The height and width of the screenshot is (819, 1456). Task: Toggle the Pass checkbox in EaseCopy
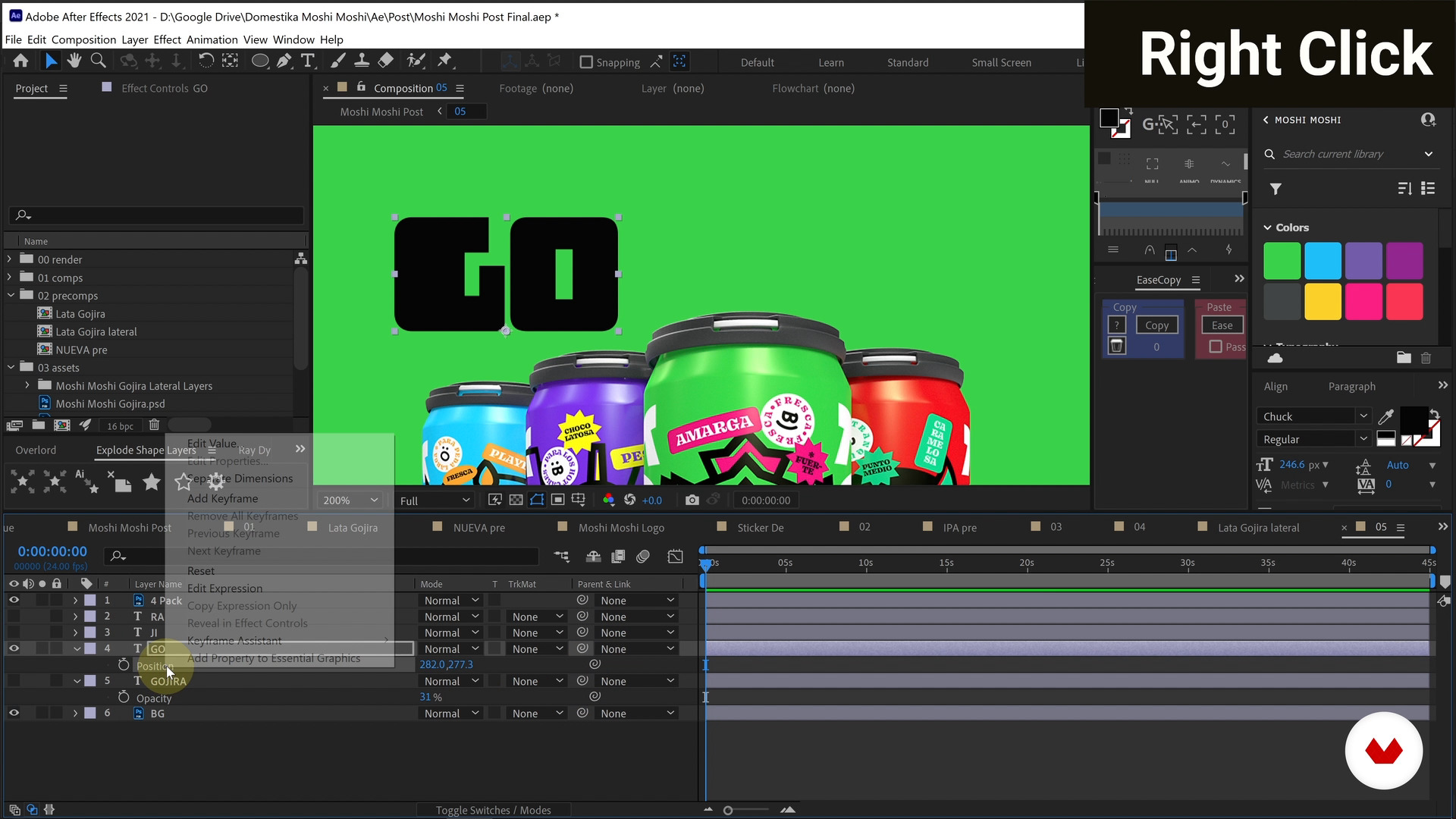pos(1216,347)
